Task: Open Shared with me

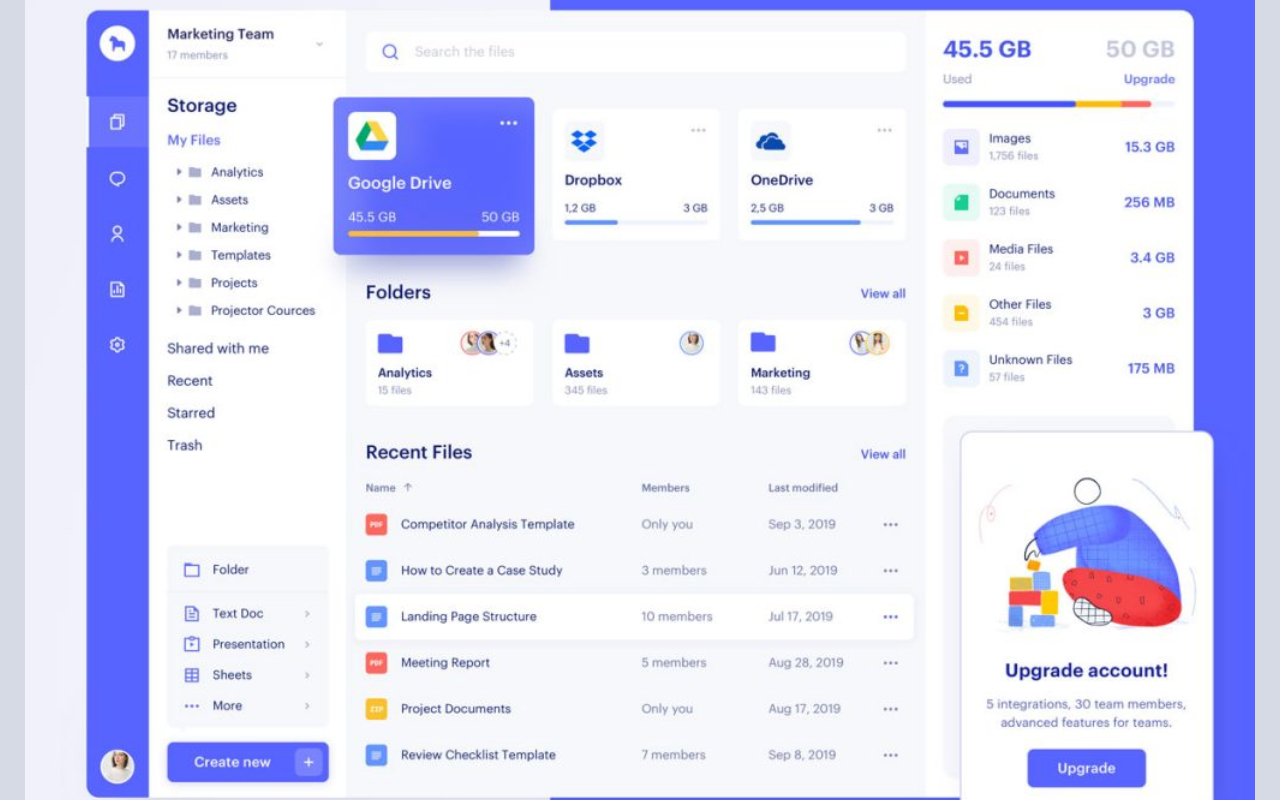Action: [218, 348]
